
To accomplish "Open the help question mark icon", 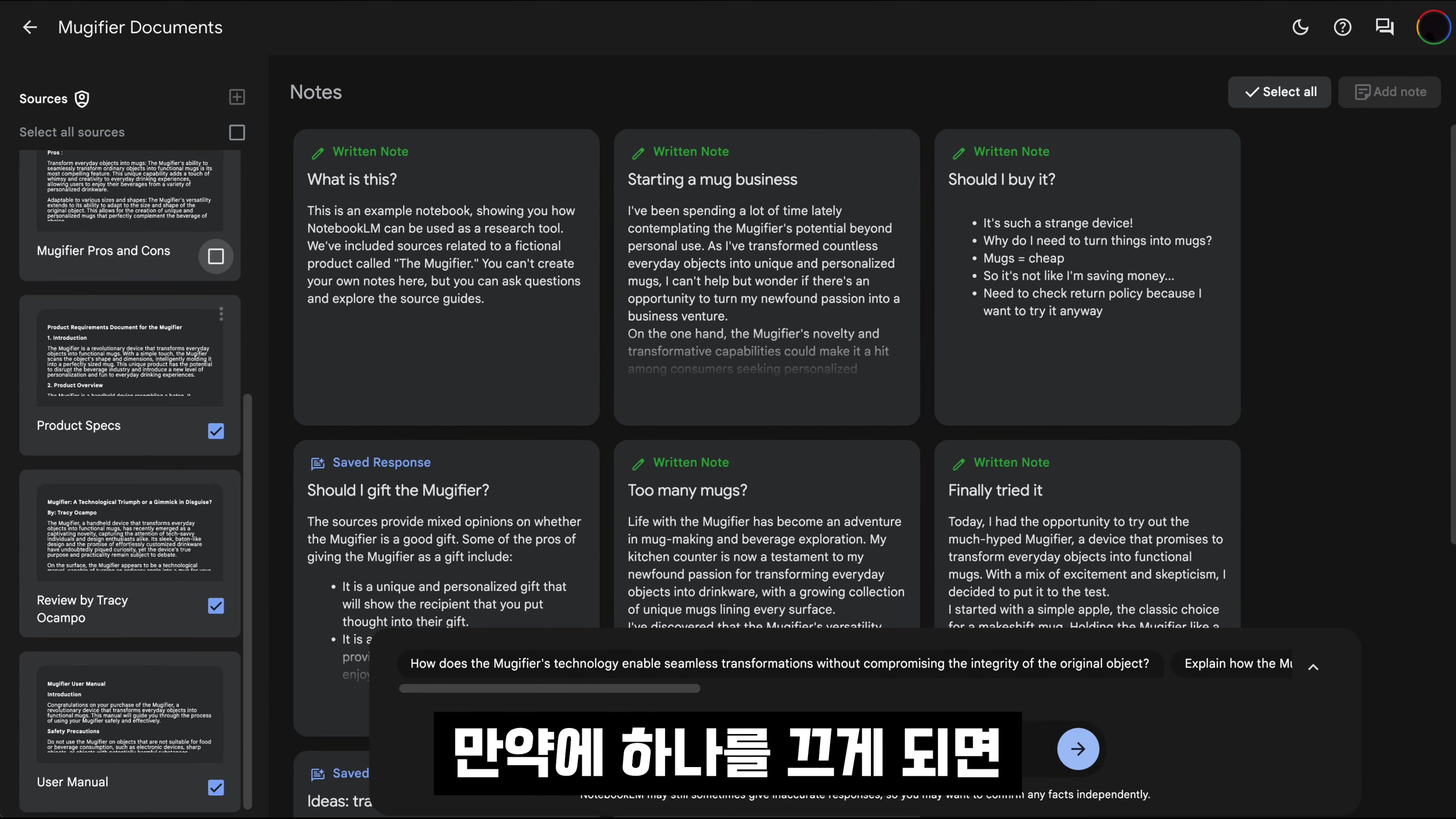I will pos(1342,27).
